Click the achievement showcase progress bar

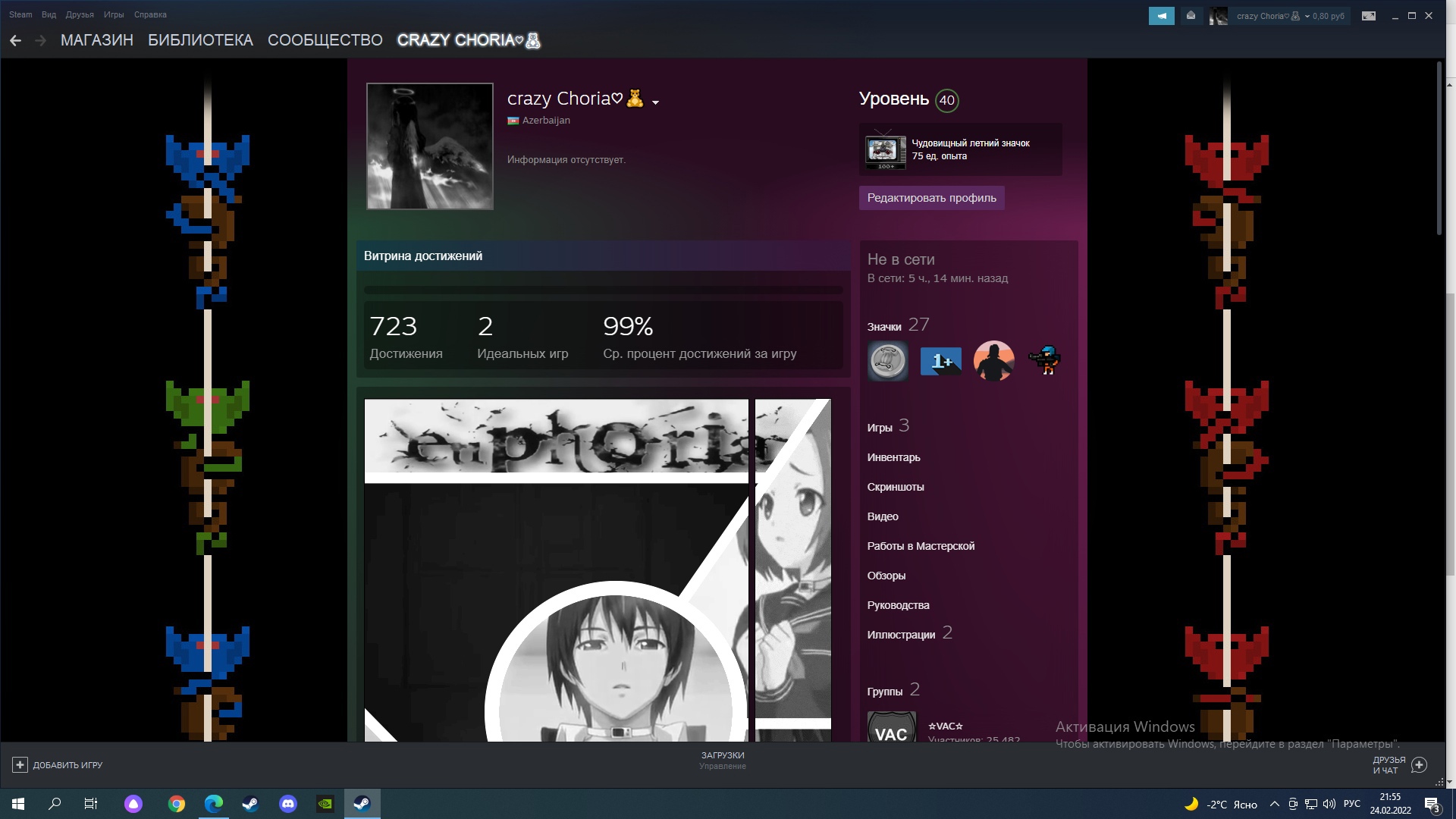click(x=603, y=290)
